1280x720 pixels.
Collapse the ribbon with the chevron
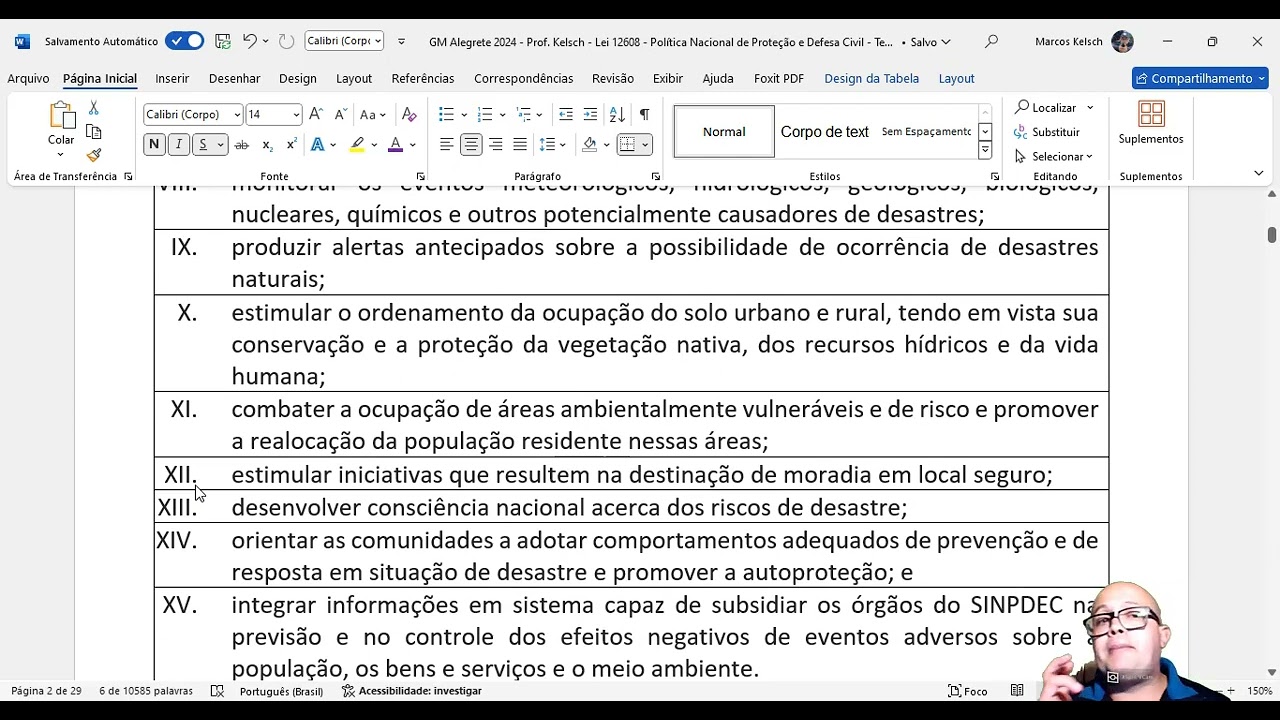coord(1259,173)
